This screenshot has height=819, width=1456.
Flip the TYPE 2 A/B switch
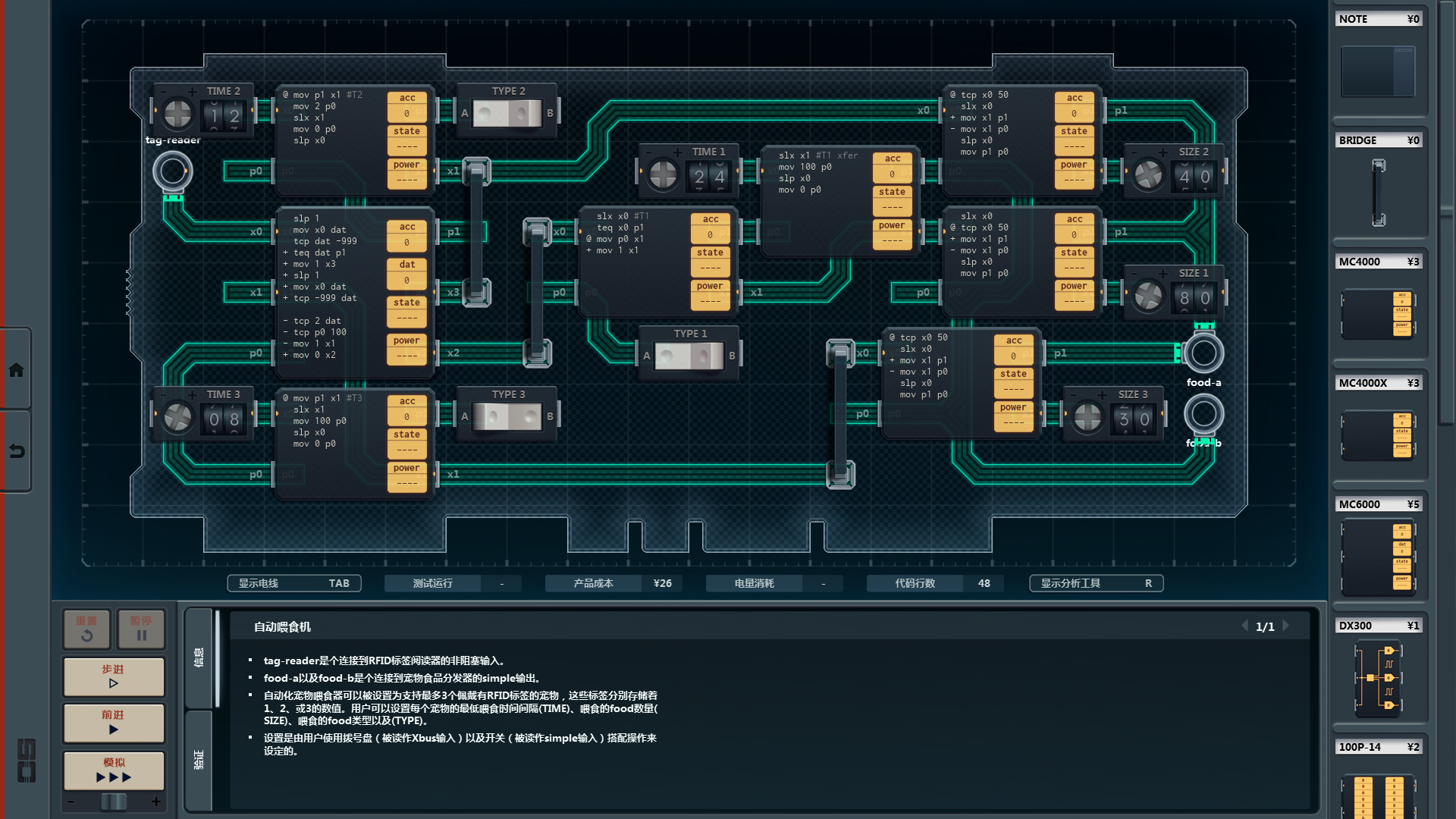(507, 114)
